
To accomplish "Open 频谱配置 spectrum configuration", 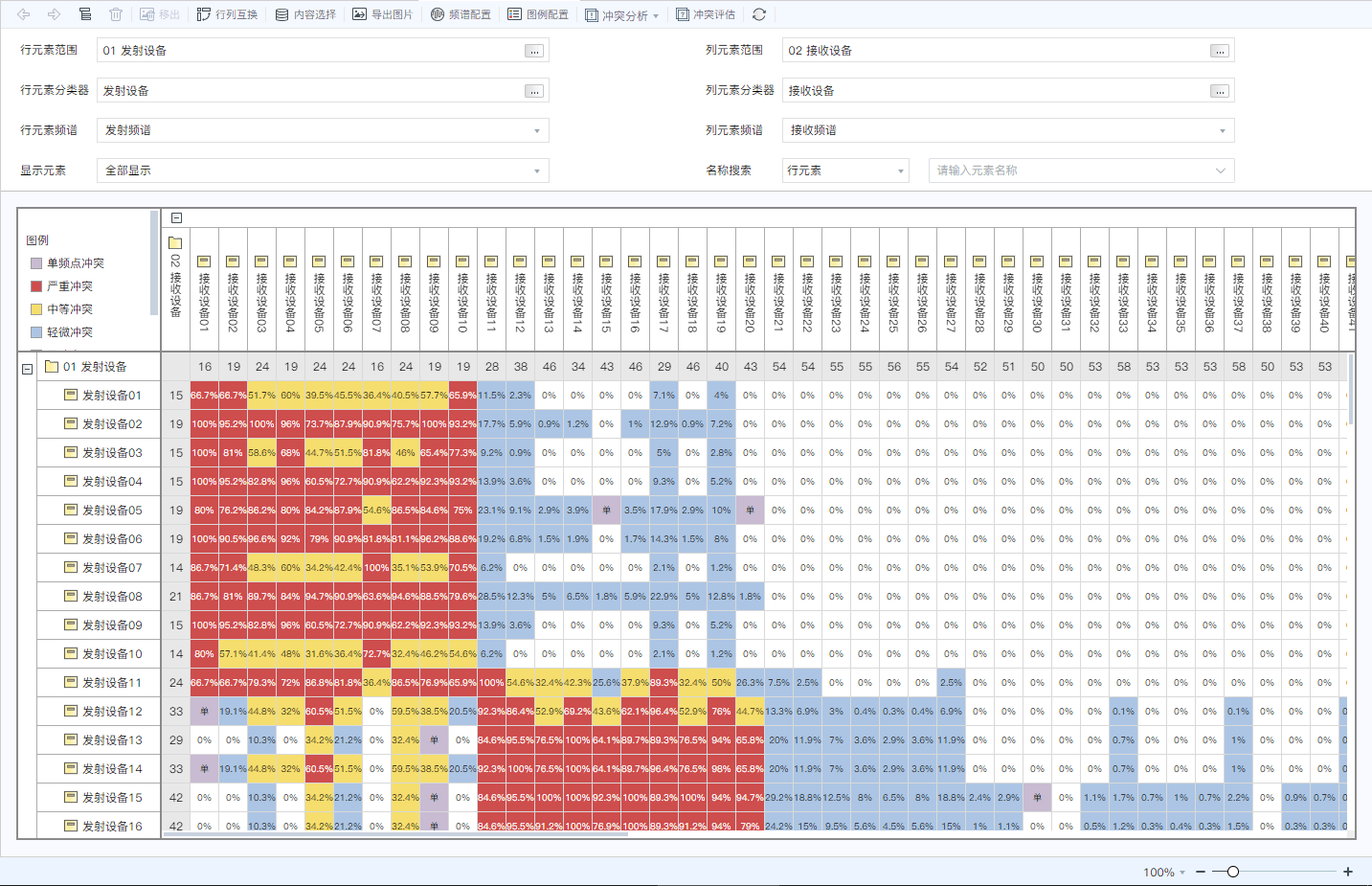I will pyautogui.click(x=461, y=14).
